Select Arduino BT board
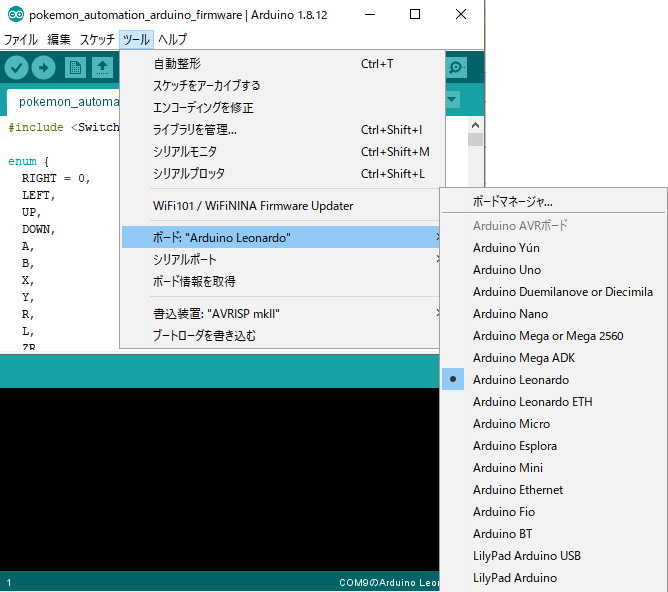Screen dimensions: 668x592 click(554, 534)
